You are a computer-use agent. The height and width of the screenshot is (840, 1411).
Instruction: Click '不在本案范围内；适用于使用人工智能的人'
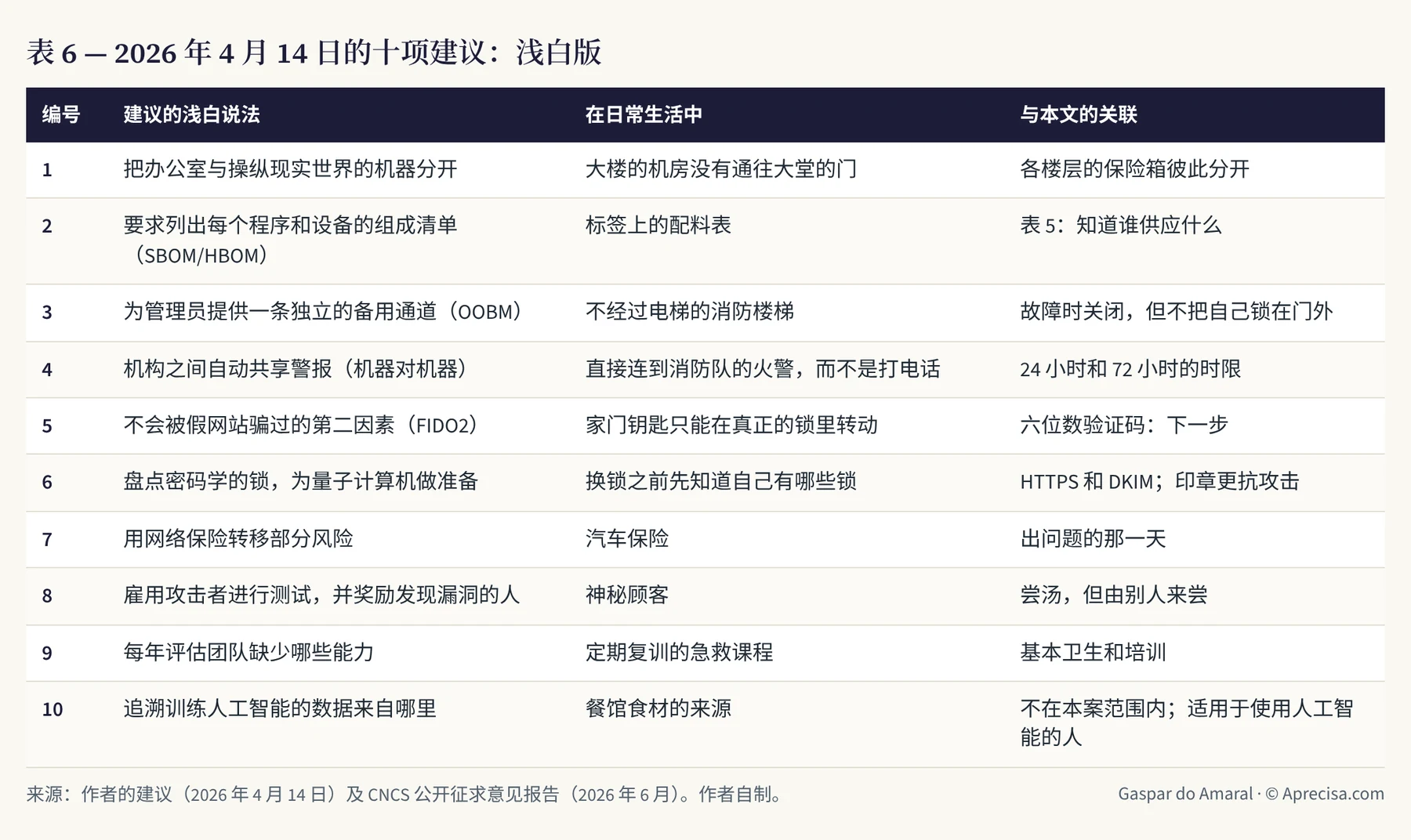click(x=1187, y=723)
